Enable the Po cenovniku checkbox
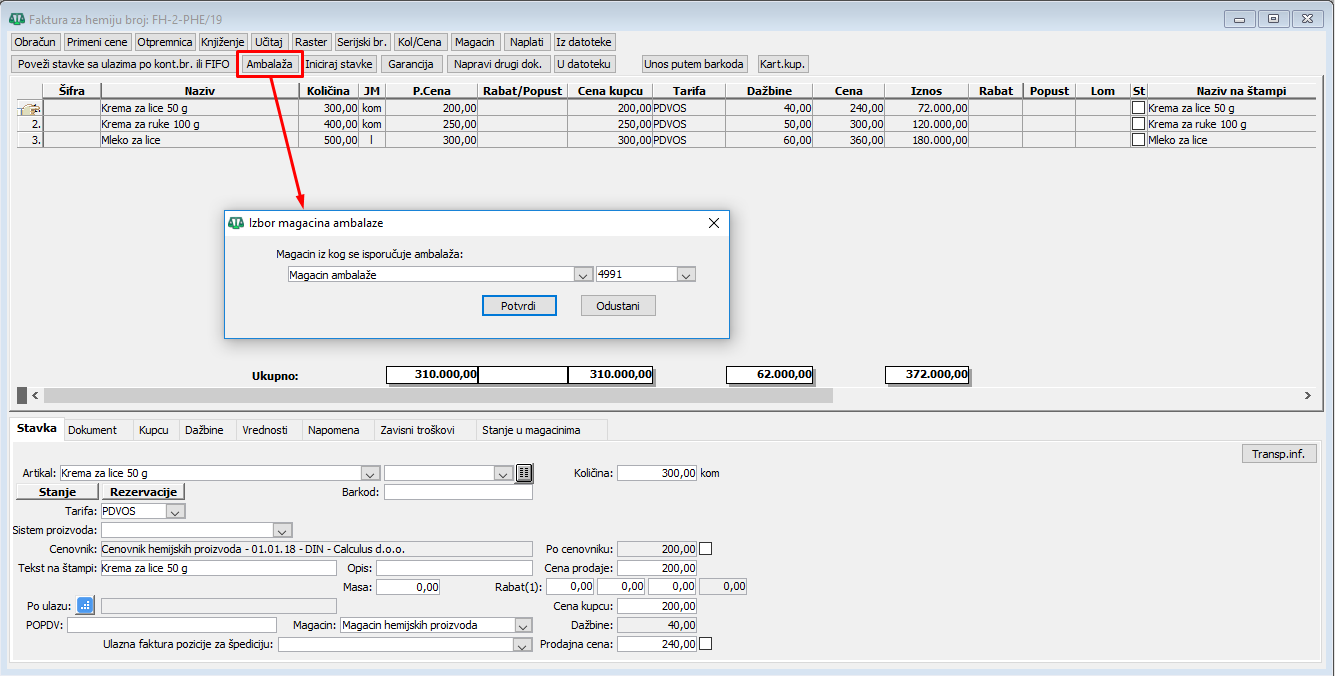The image size is (1335, 676). pos(706,548)
